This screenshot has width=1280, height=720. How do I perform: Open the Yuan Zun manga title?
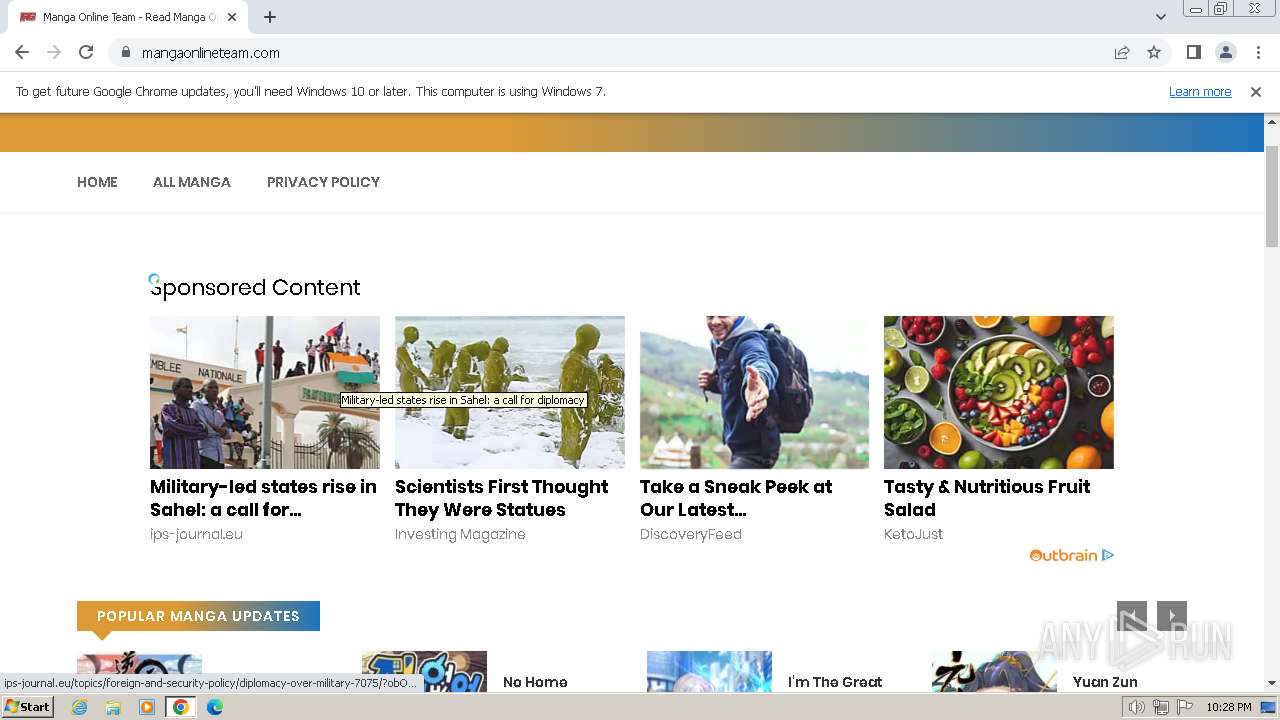(x=1105, y=682)
